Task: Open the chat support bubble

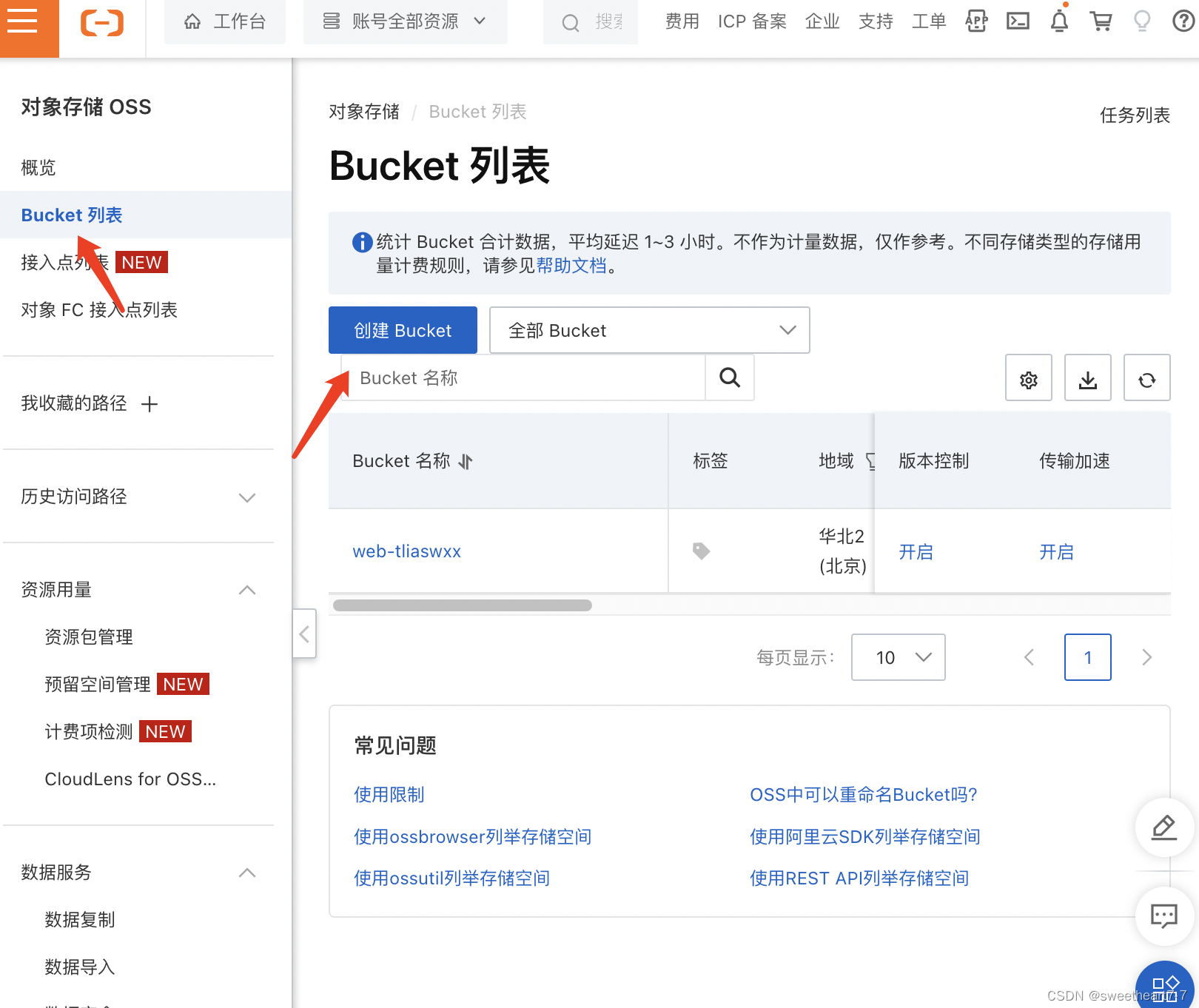Action: (x=1164, y=915)
